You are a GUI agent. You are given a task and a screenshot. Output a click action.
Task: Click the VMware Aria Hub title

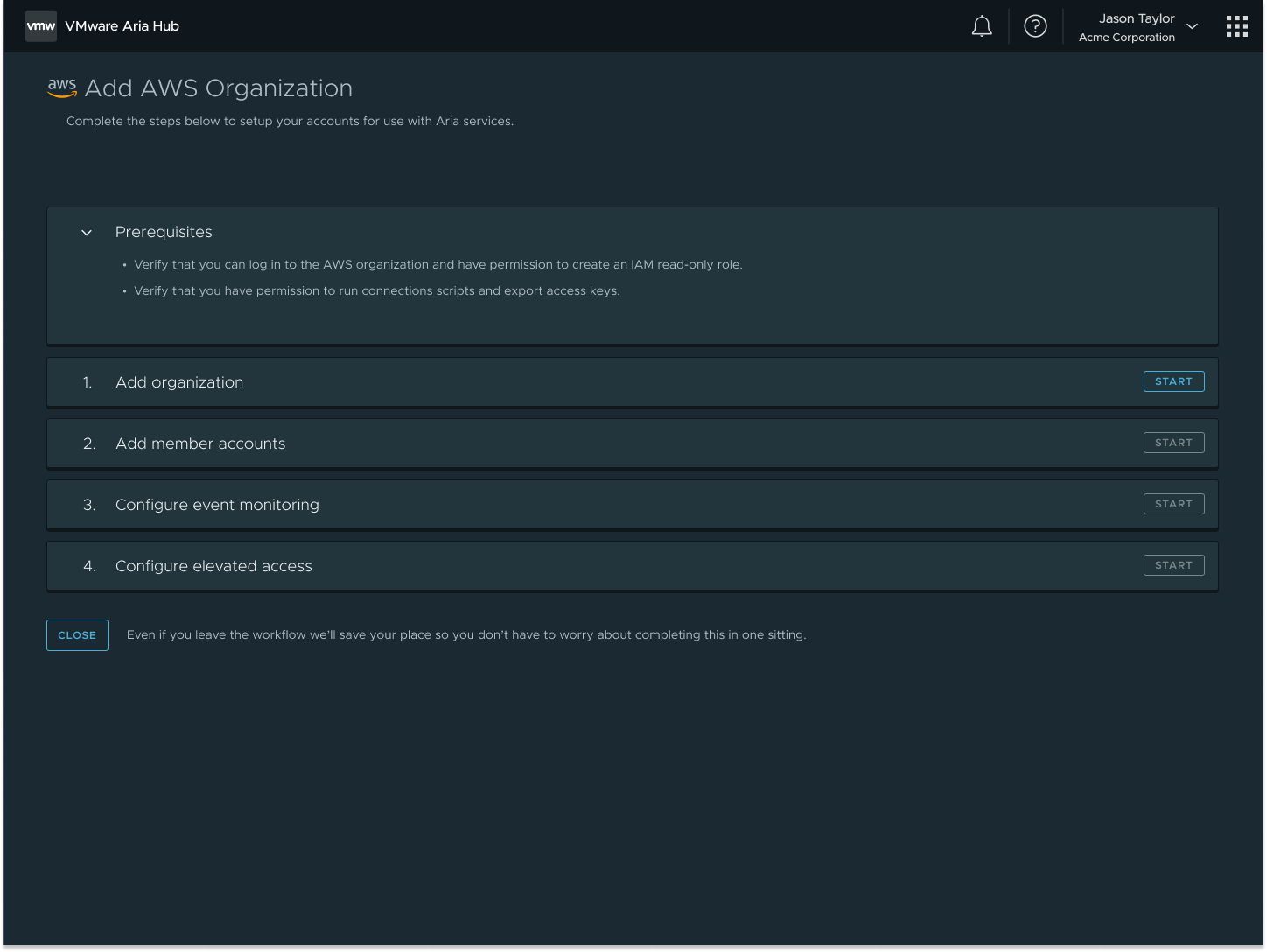[122, 26]
